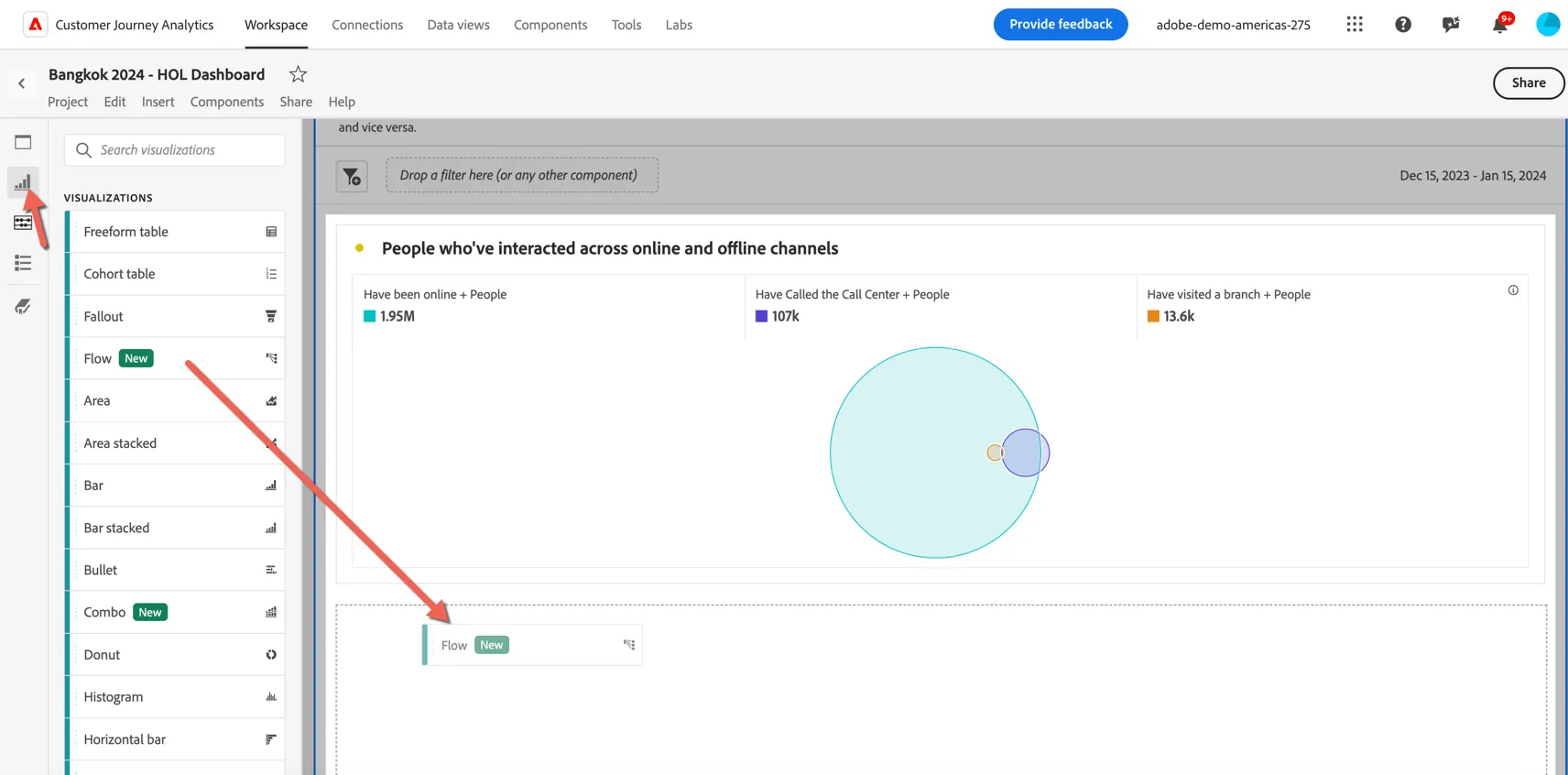
Task: Open the notifications bell
Action: point(1500,25)
